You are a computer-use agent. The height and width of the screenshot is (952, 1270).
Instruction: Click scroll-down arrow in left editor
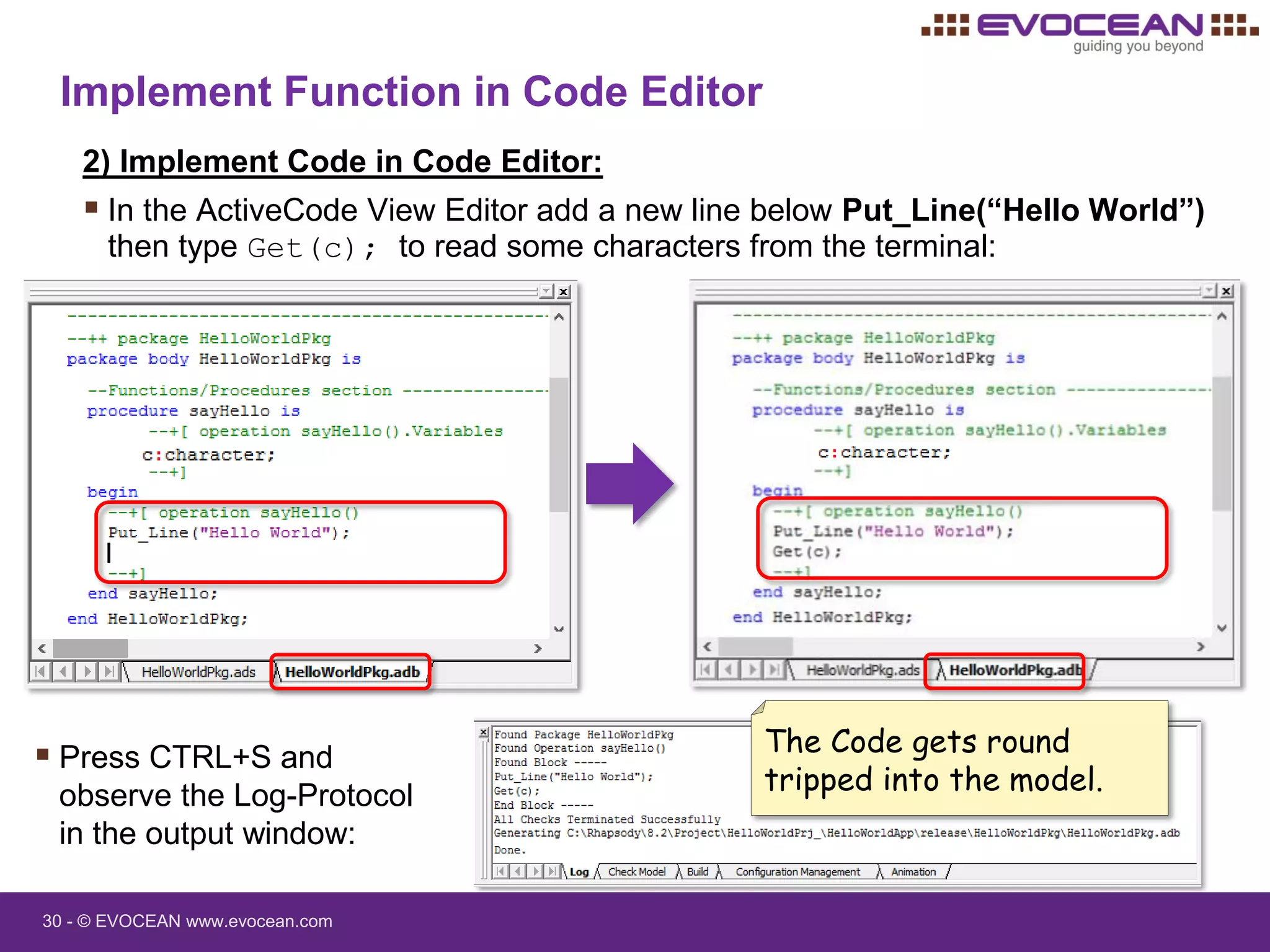tap(559, 628)
